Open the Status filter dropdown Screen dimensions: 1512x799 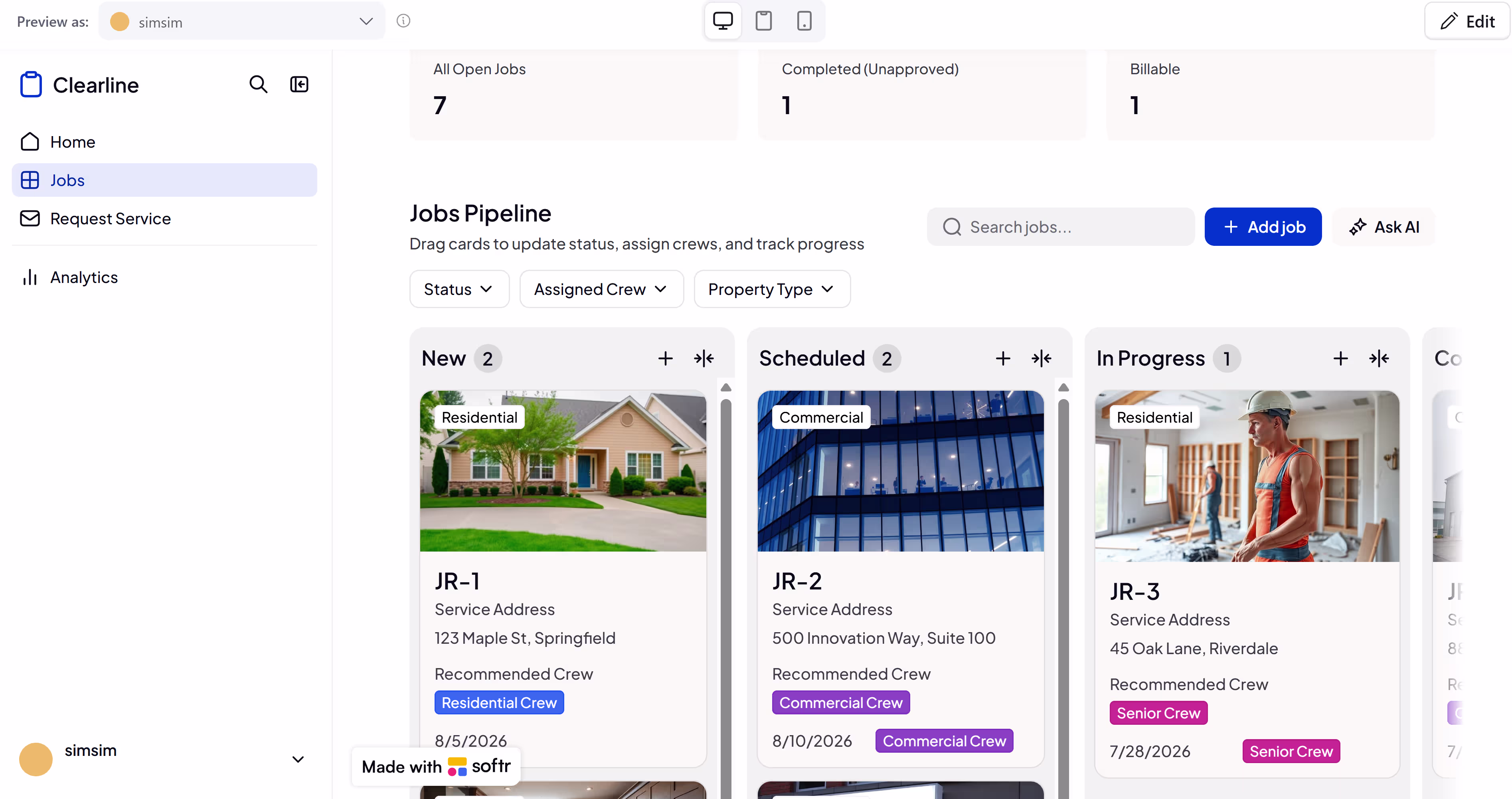tap(459, 289)
